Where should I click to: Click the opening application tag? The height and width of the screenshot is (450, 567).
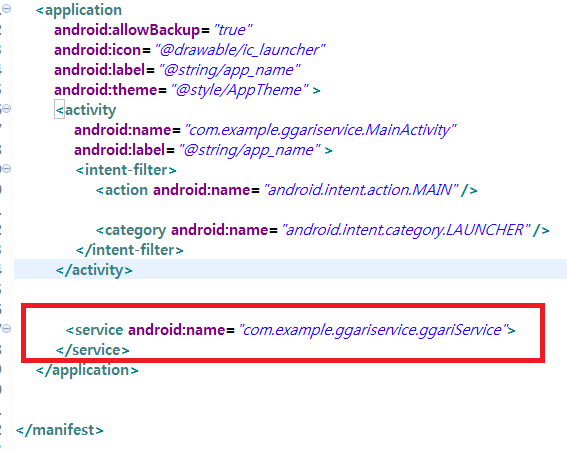click(79, 10)
